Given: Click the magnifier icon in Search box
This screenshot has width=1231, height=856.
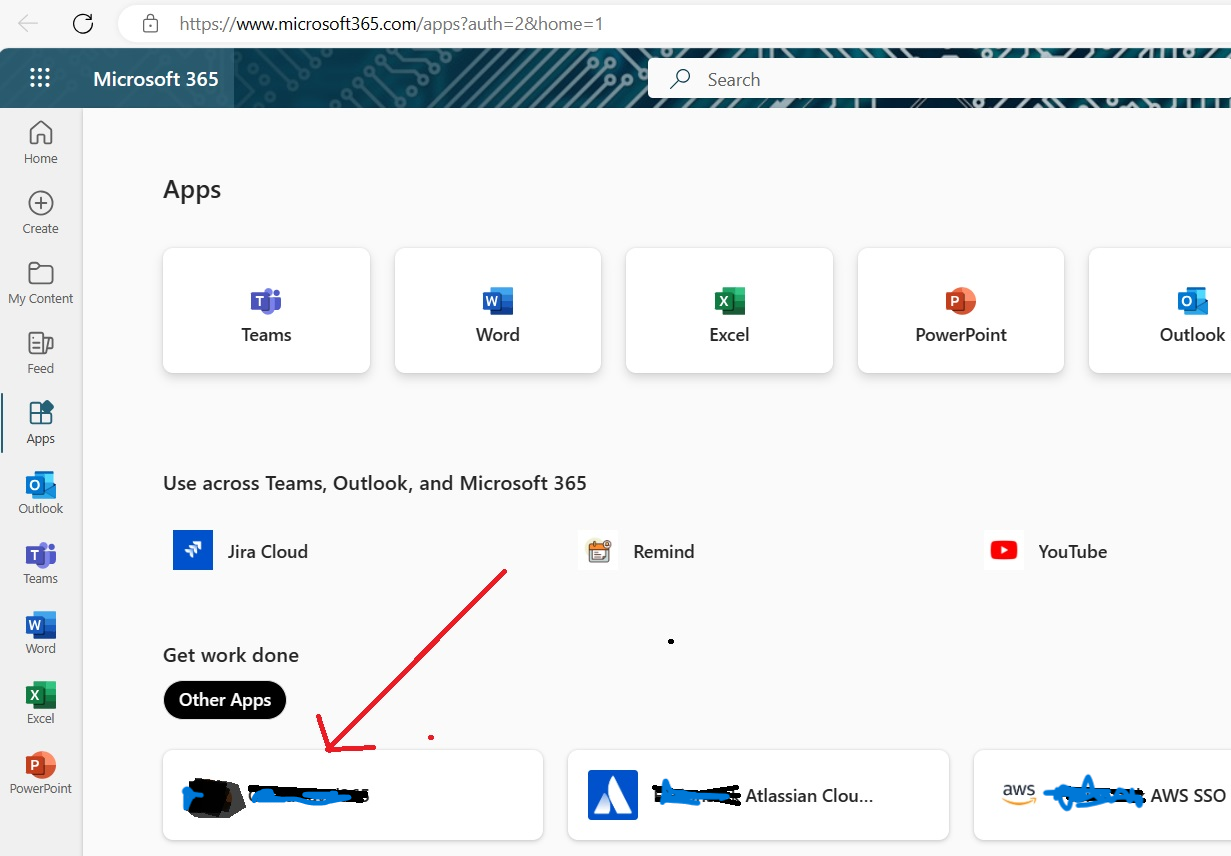Looking at the screenshot, I should tap(681, 79).
